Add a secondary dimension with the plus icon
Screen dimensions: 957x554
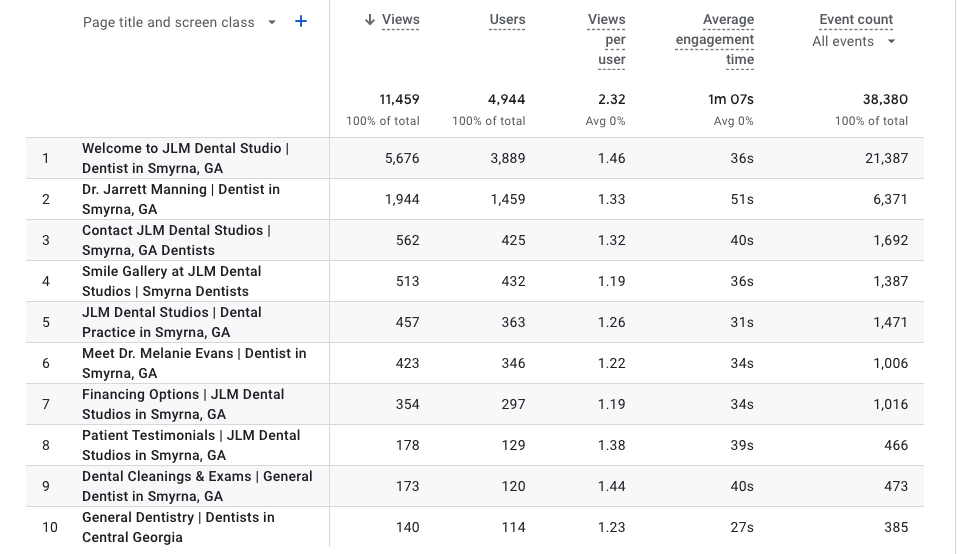tap(301, 21)
